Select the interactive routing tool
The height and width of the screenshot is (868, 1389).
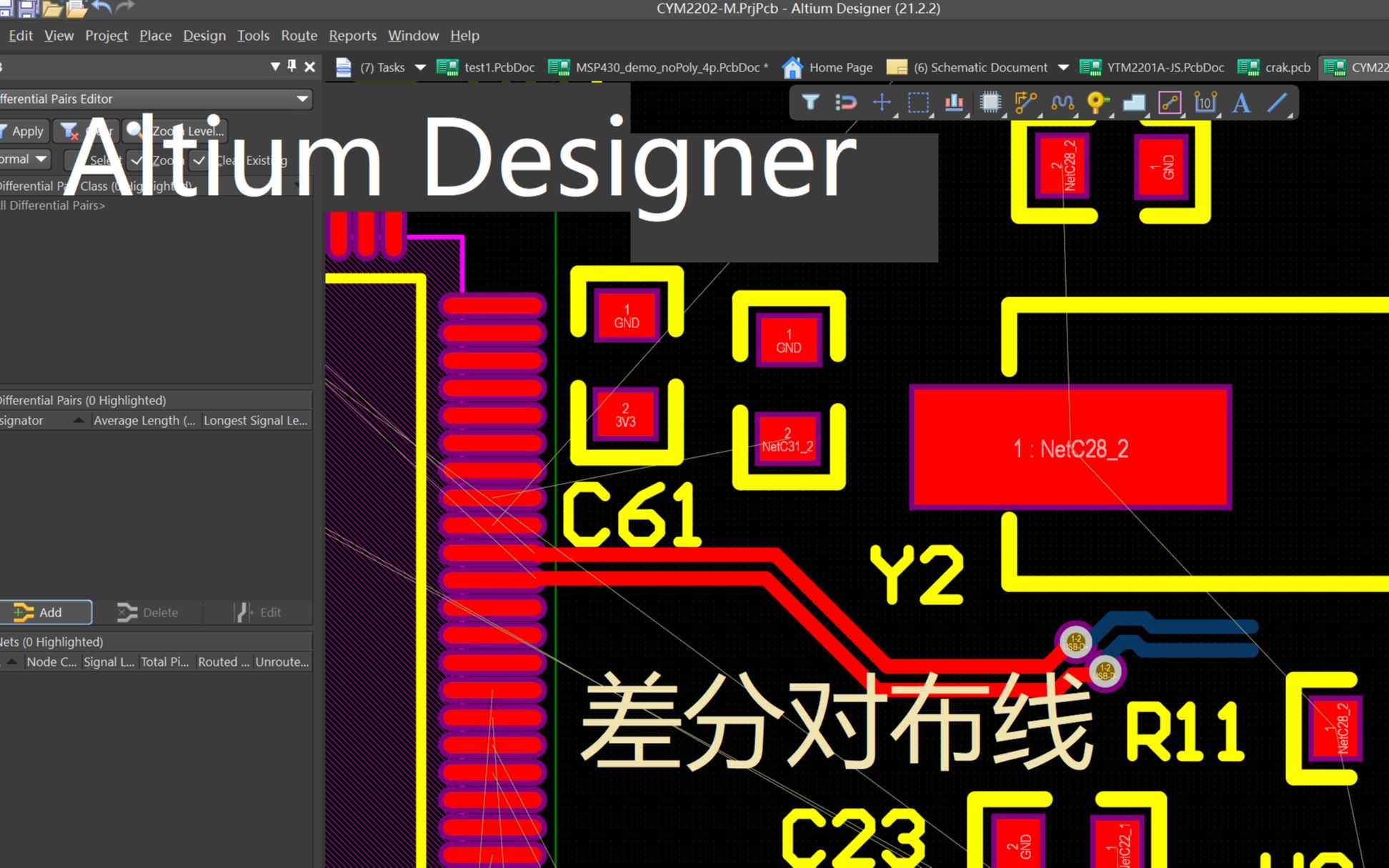coord(1025,102)
